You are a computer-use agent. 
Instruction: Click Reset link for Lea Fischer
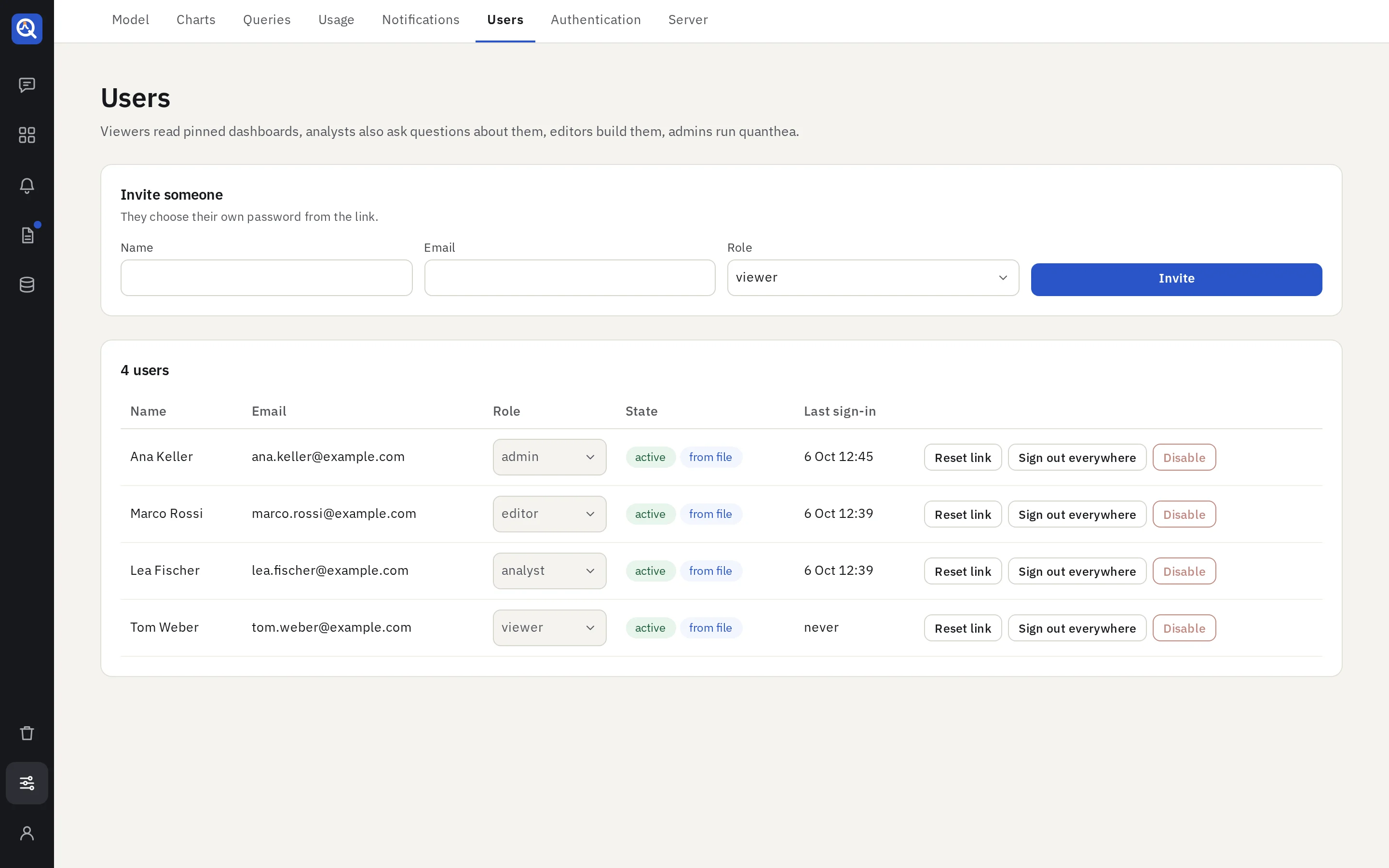tap(963, 570)
